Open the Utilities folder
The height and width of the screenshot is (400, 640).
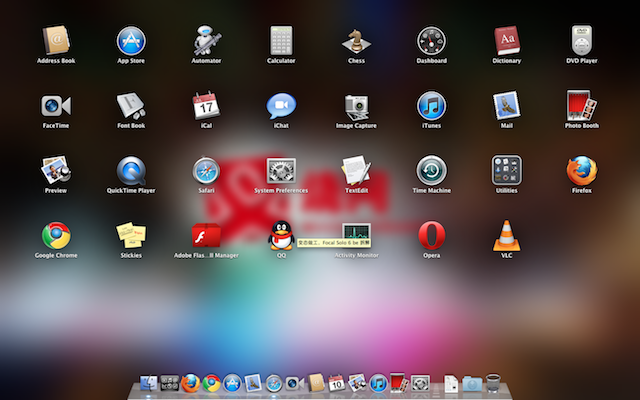507,170
